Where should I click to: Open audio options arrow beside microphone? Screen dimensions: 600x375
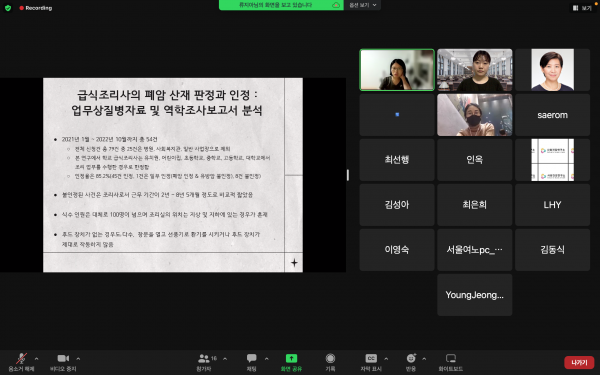pos(36,359)
